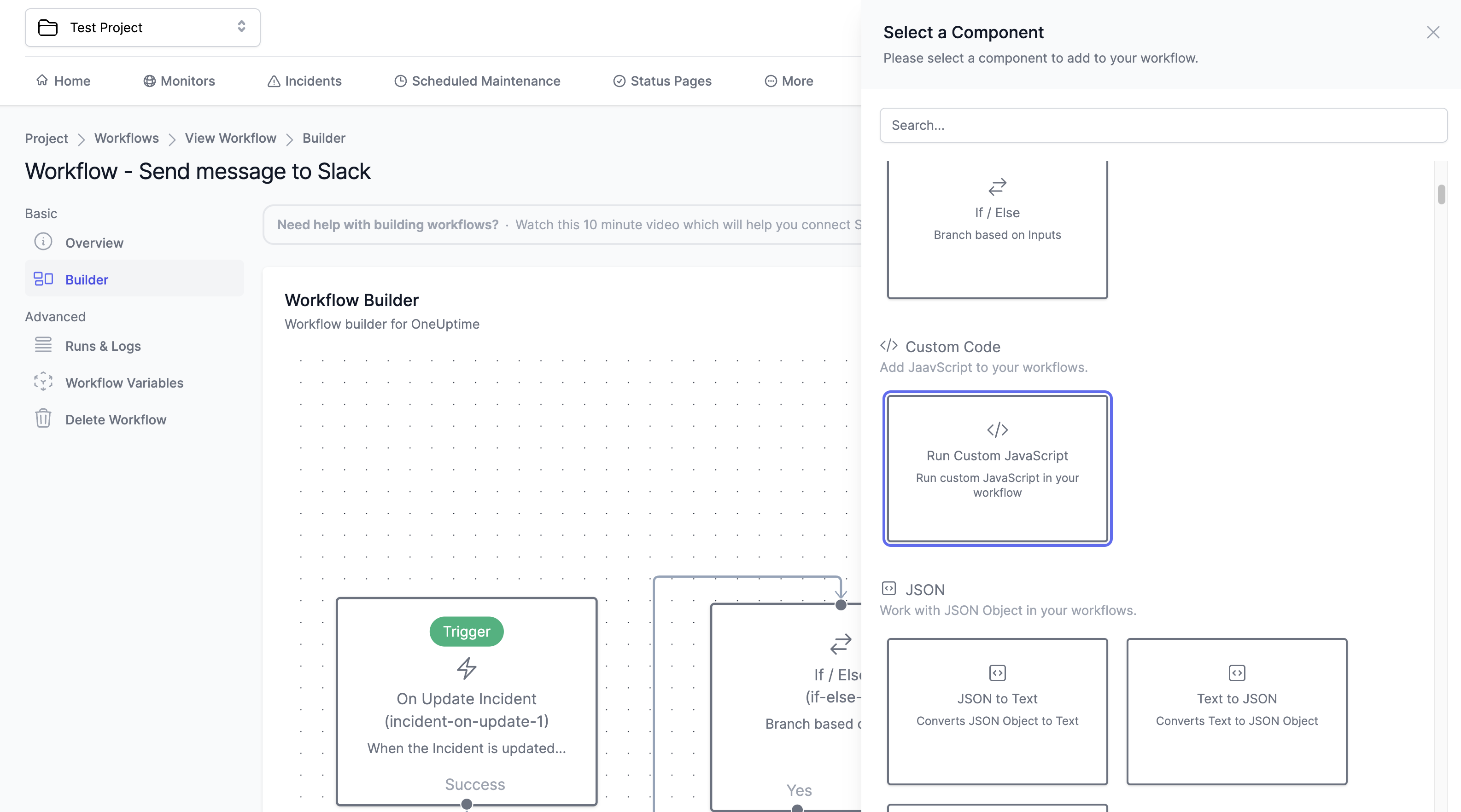
Task: Follow the Project breadcrumb link
Action: pos(47,138)
